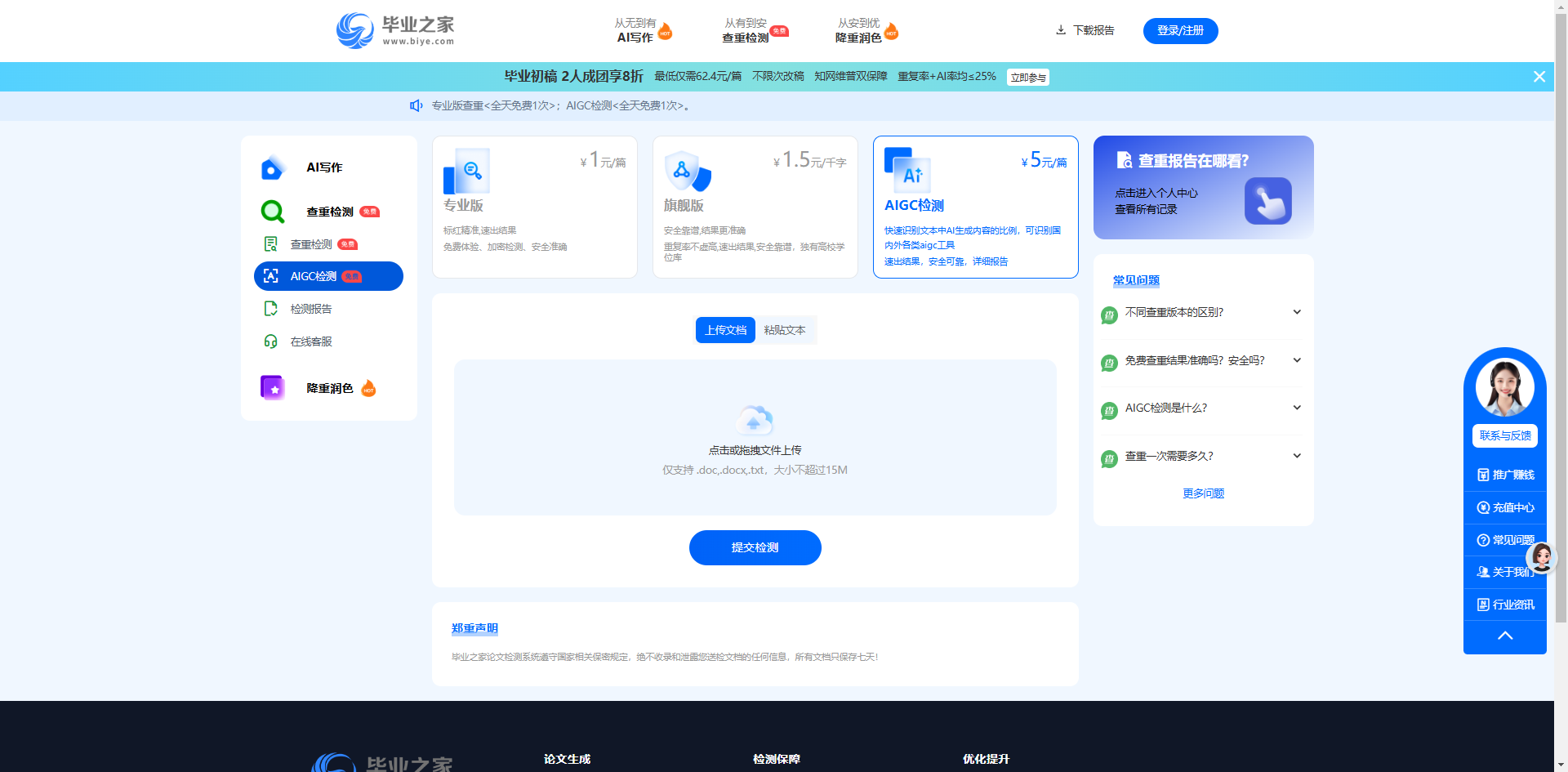Click the 查重报告在哪看 banner
Screen dimensions: 1568x772
tap(1203, 187)
